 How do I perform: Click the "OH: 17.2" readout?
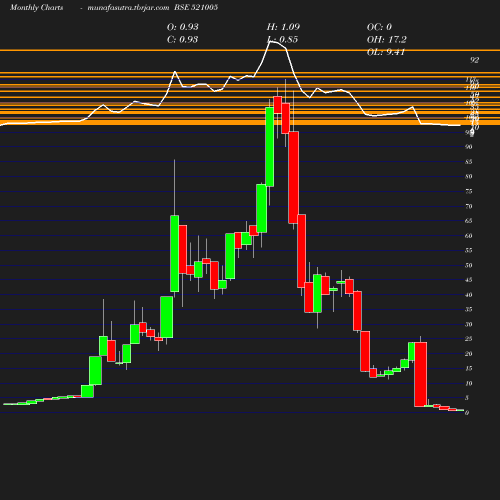tap(387, 39)
